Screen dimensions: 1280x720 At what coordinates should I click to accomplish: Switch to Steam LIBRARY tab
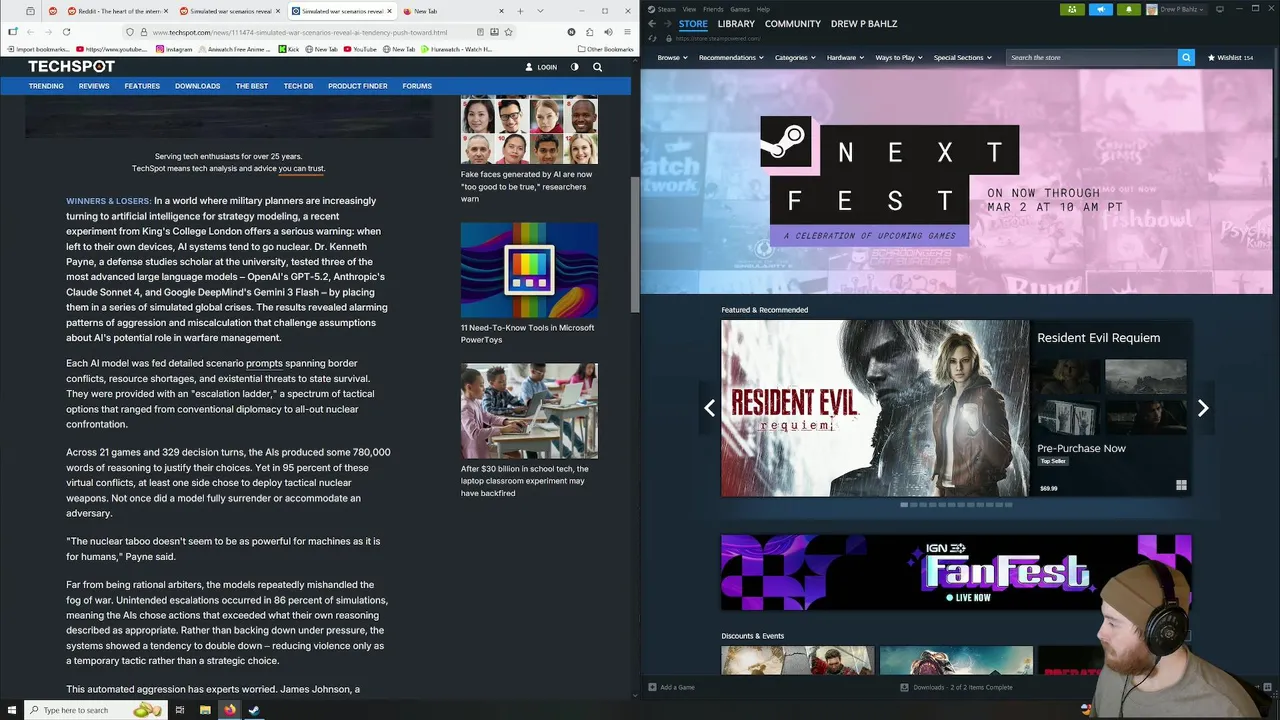click(736, 23)
